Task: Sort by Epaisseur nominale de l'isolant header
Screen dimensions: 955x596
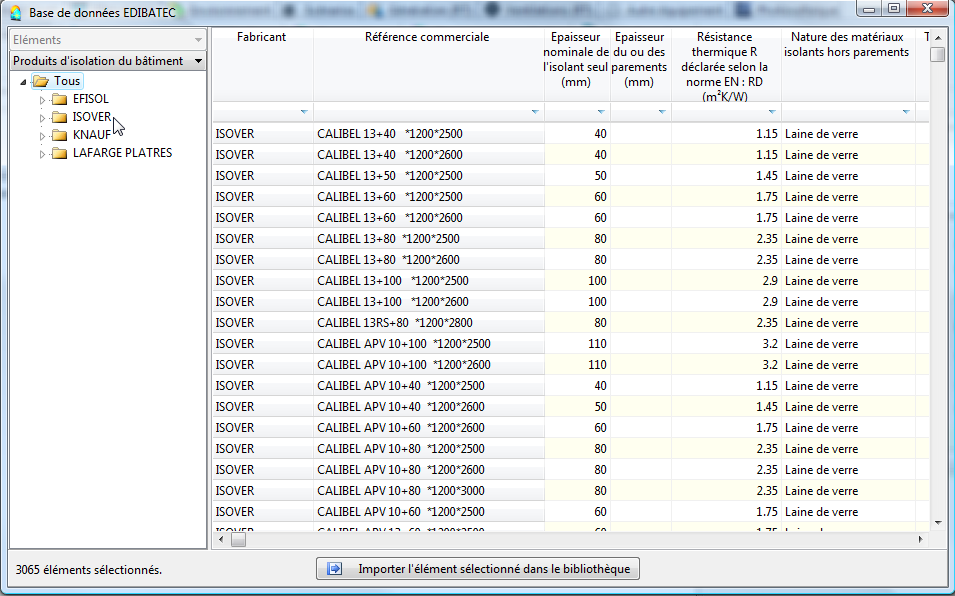Action: pos(577,65)
